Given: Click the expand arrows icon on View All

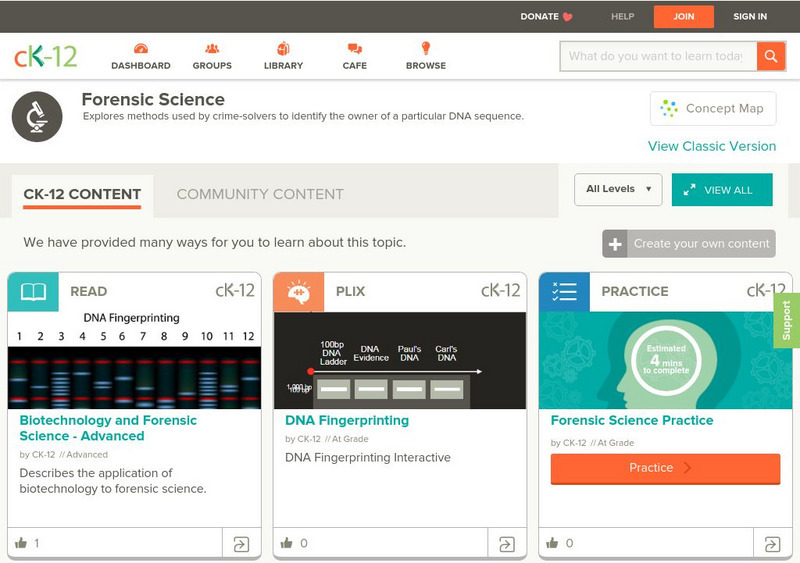Looking at the screenshot, I should [x=689, y=190].
